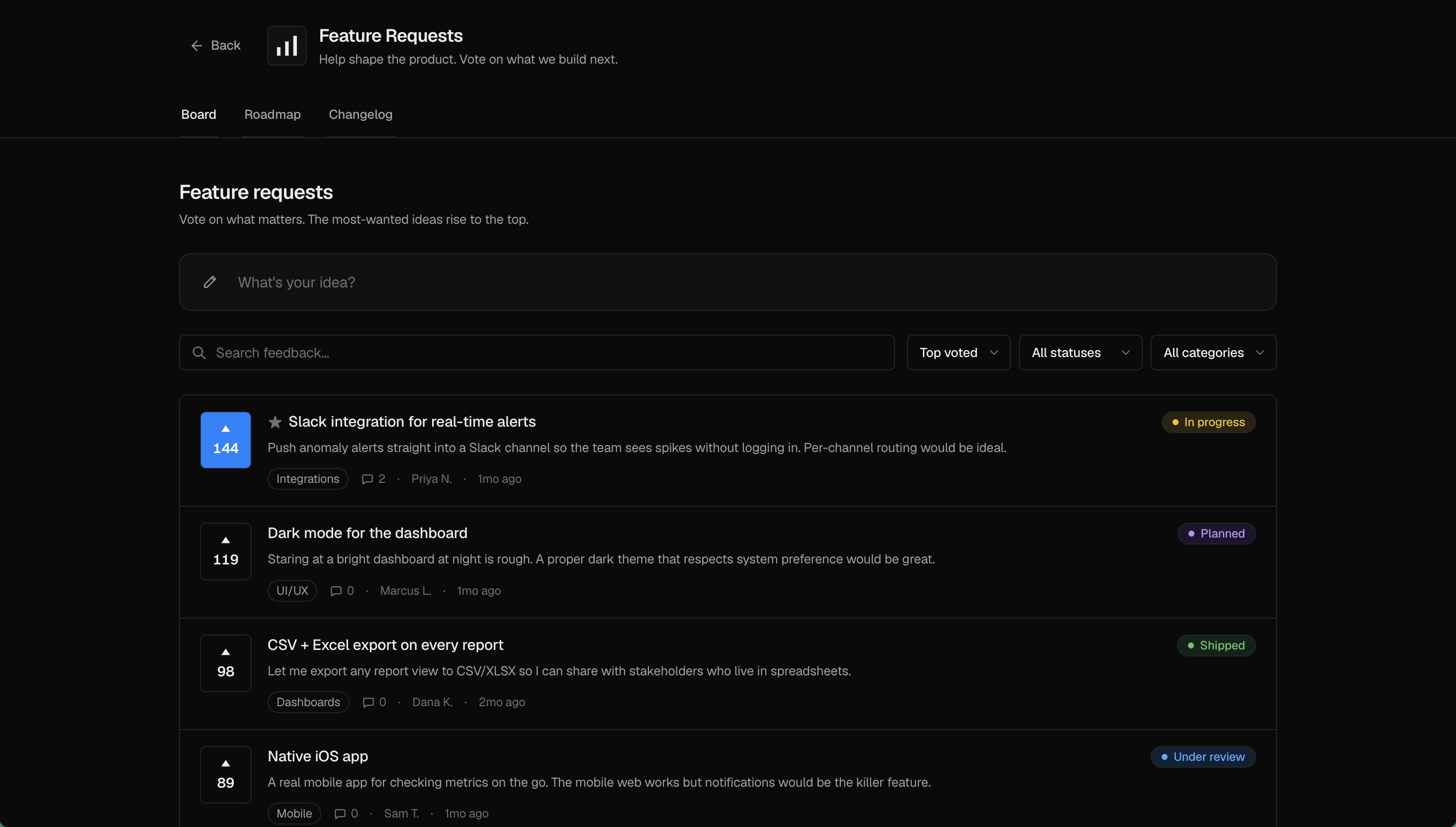Expand the All statuses filter
Viewport: 1456px width, 827px height.
coord(1080,353)
